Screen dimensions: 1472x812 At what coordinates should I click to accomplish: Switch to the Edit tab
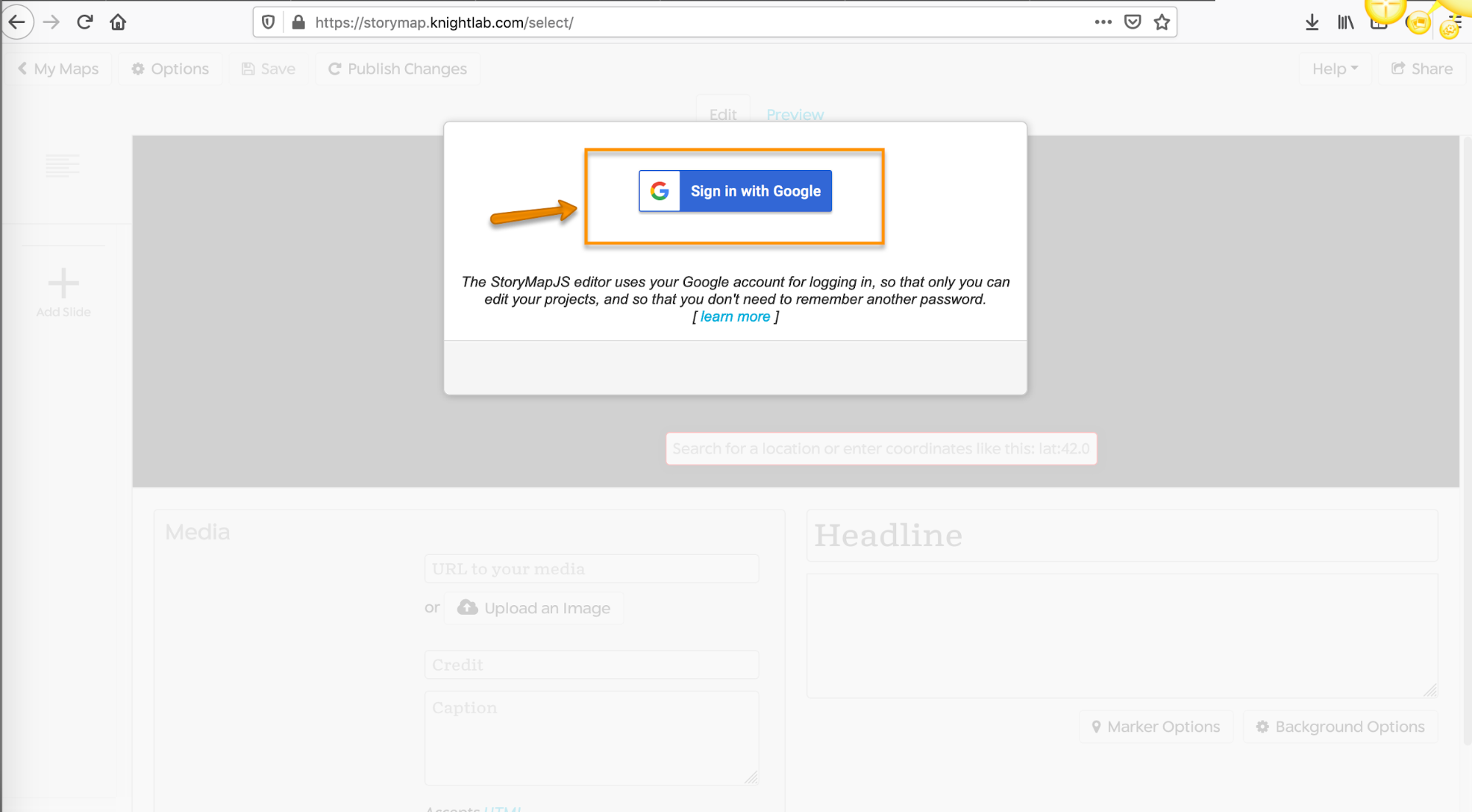[722, 114]
